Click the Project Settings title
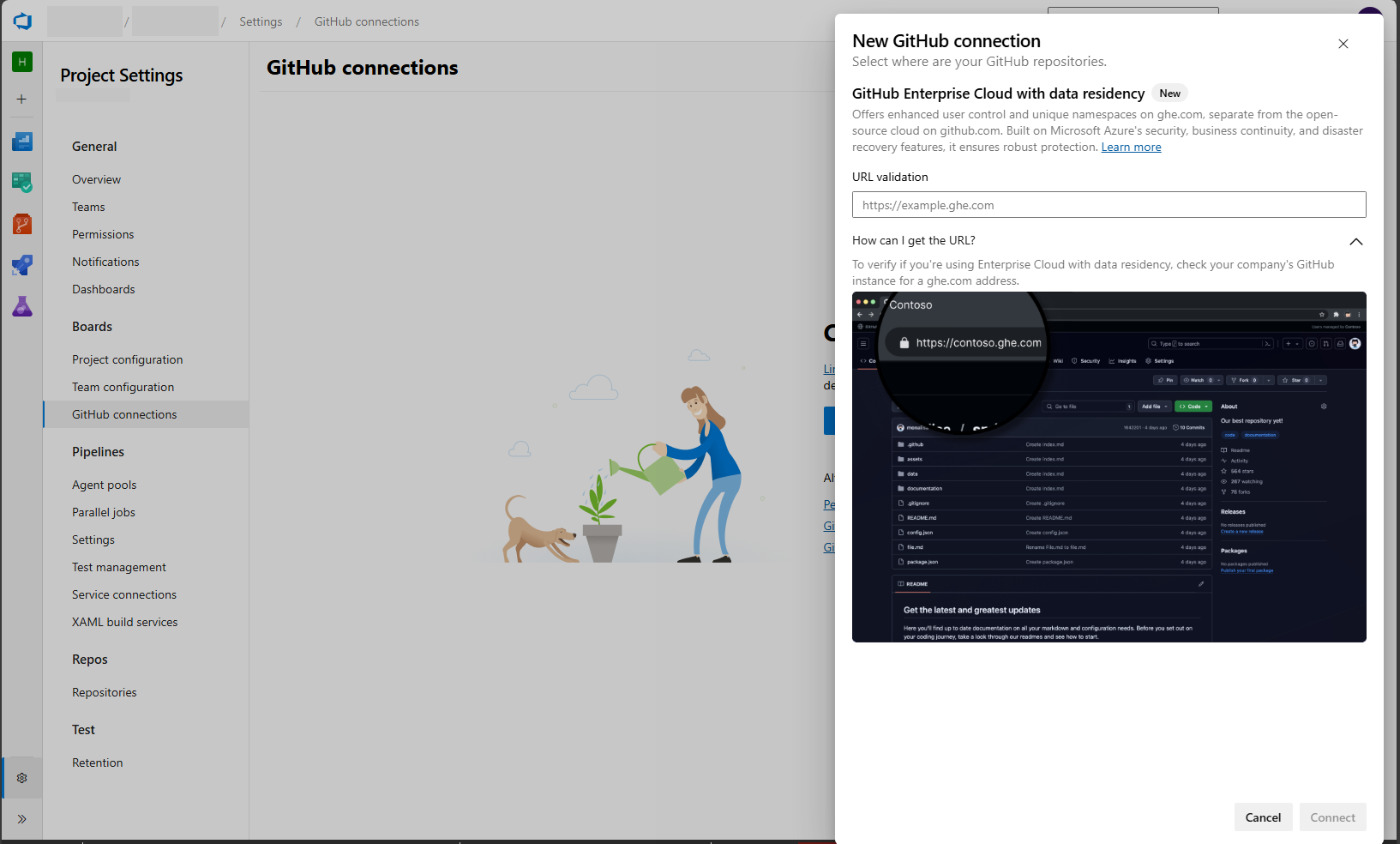This screenshot has height=844, width=1400. 122,75
